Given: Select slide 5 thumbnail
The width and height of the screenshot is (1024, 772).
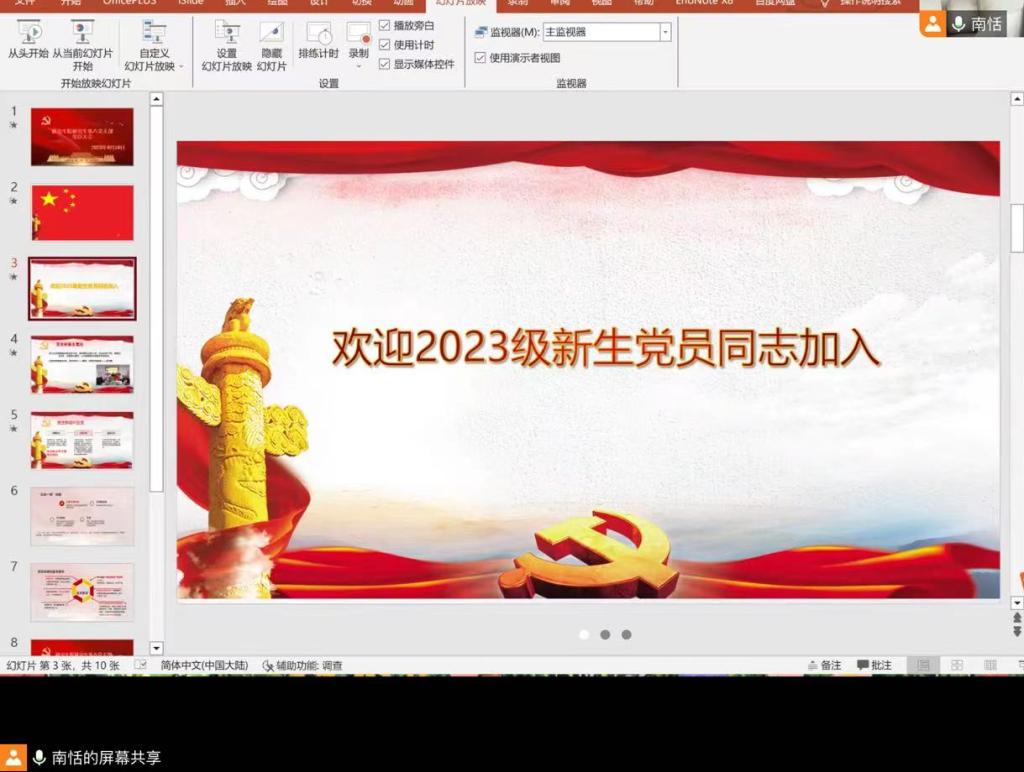Looking at the screenshot, I should tap(82, 440).
